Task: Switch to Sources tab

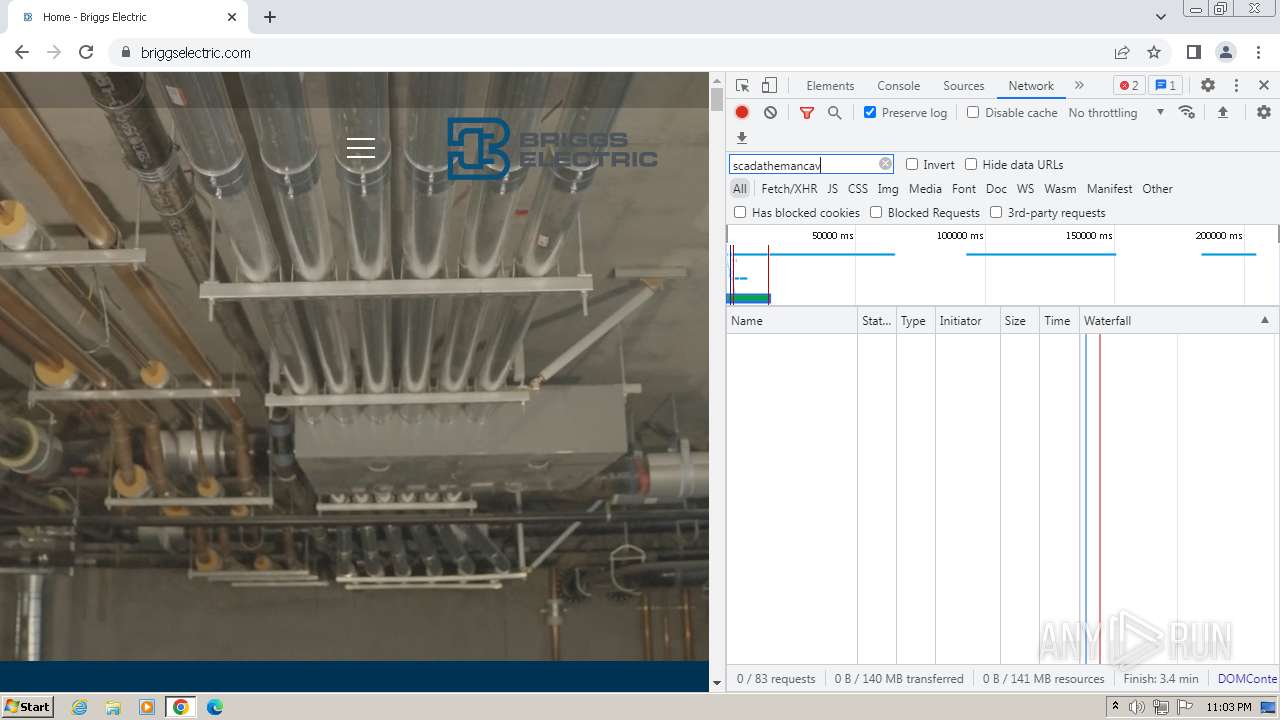Action: (964, 86)
